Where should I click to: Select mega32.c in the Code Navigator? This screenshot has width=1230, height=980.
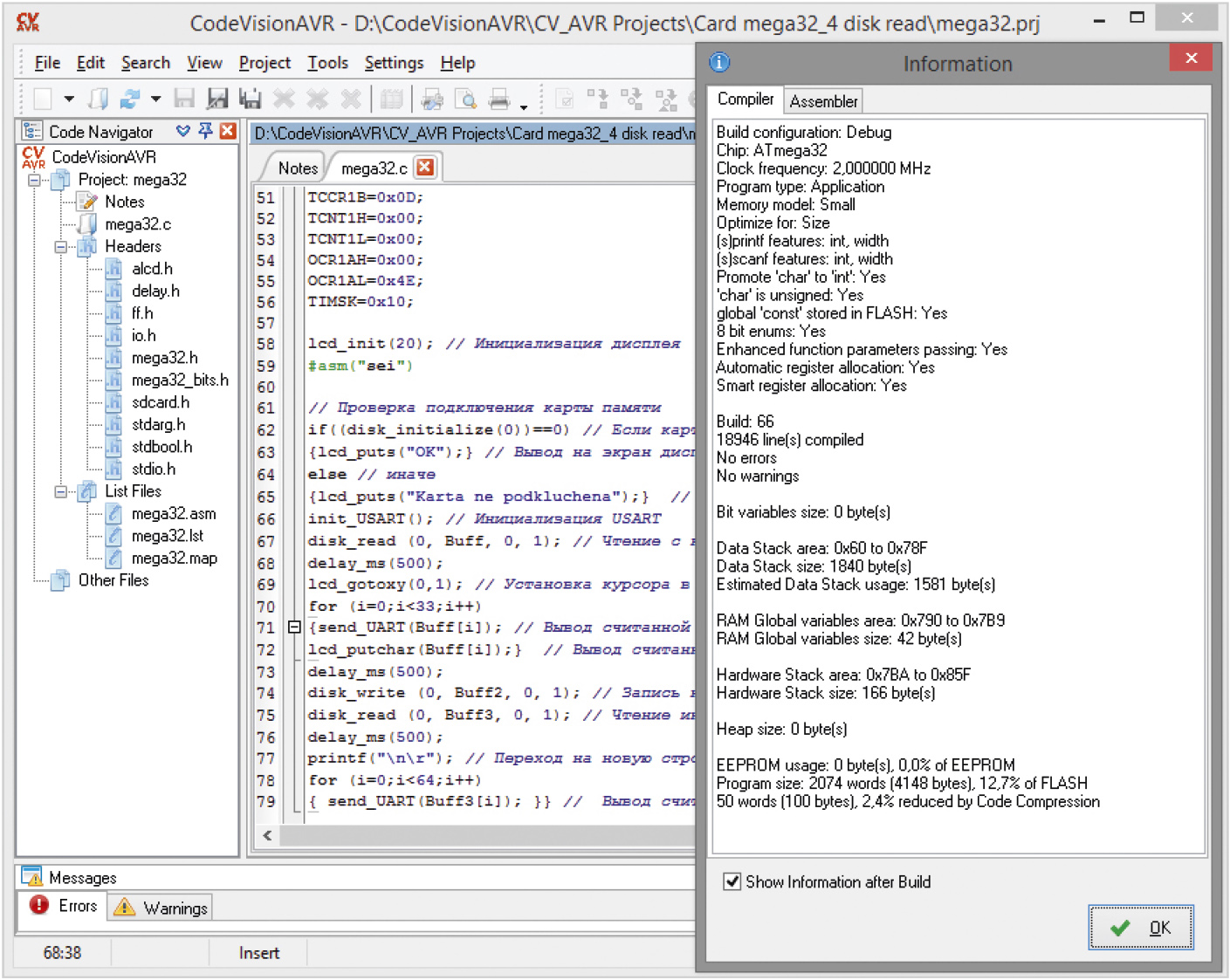click(x=138, y=224)
